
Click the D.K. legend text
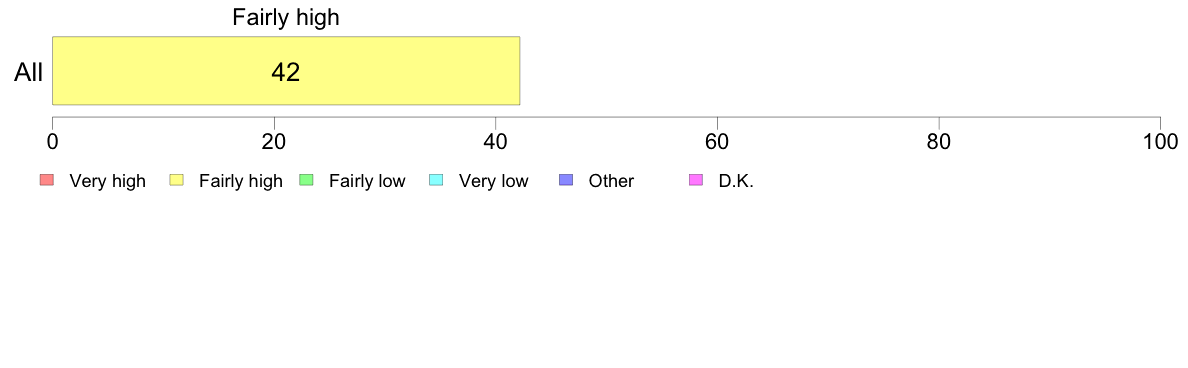click(x=736, y=181)
